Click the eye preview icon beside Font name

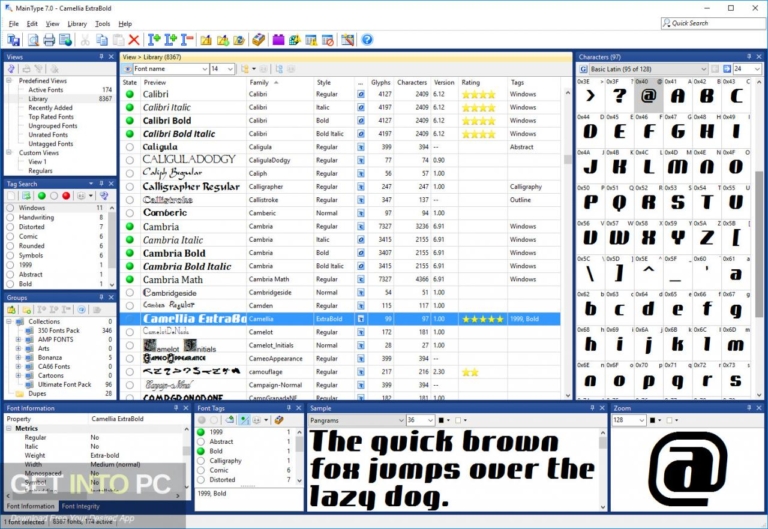click(127, 69)
